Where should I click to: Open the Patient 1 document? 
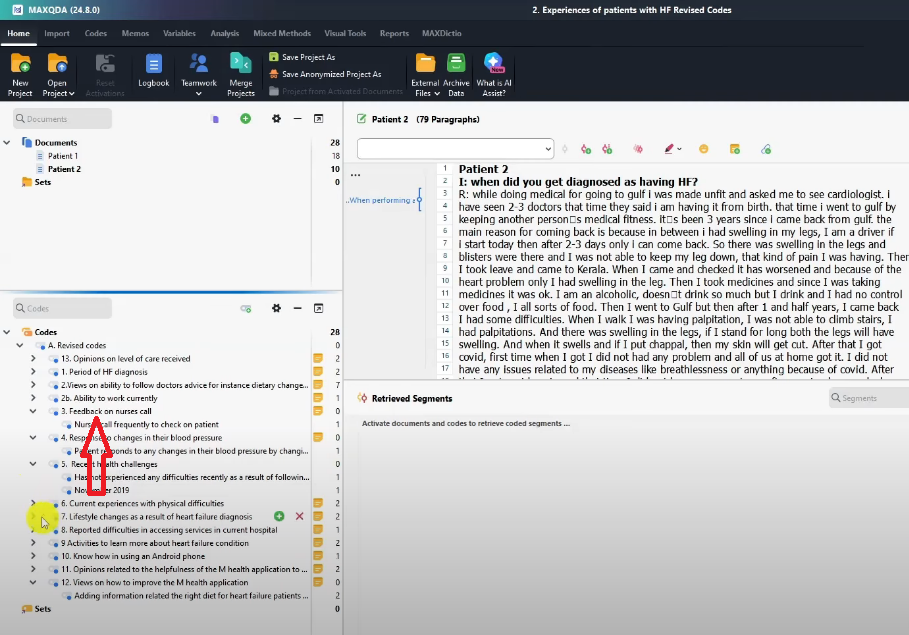pyautogui.click(x=63, y=156)
